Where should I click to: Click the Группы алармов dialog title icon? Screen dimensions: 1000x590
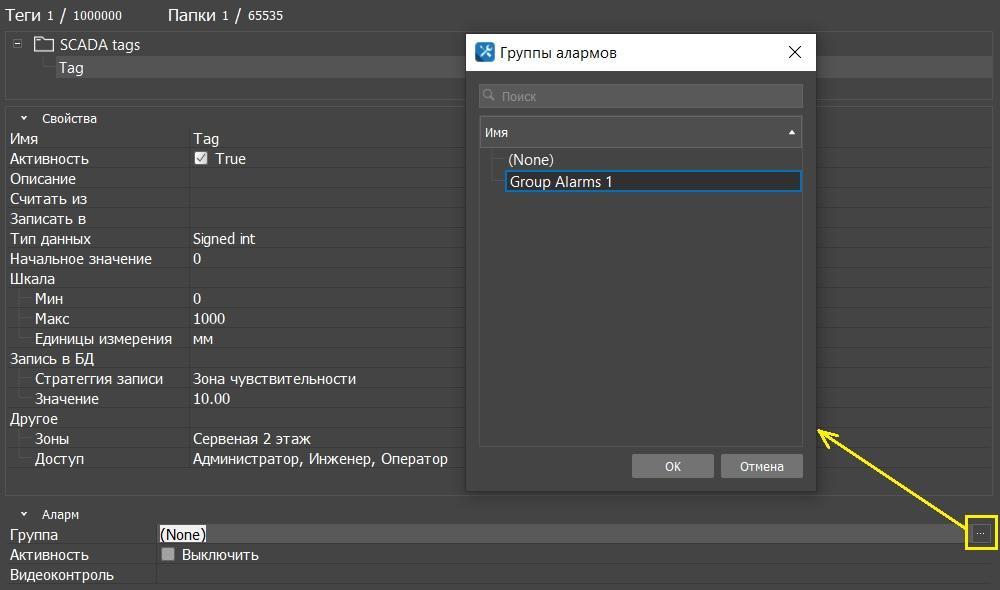click(485, 53)
